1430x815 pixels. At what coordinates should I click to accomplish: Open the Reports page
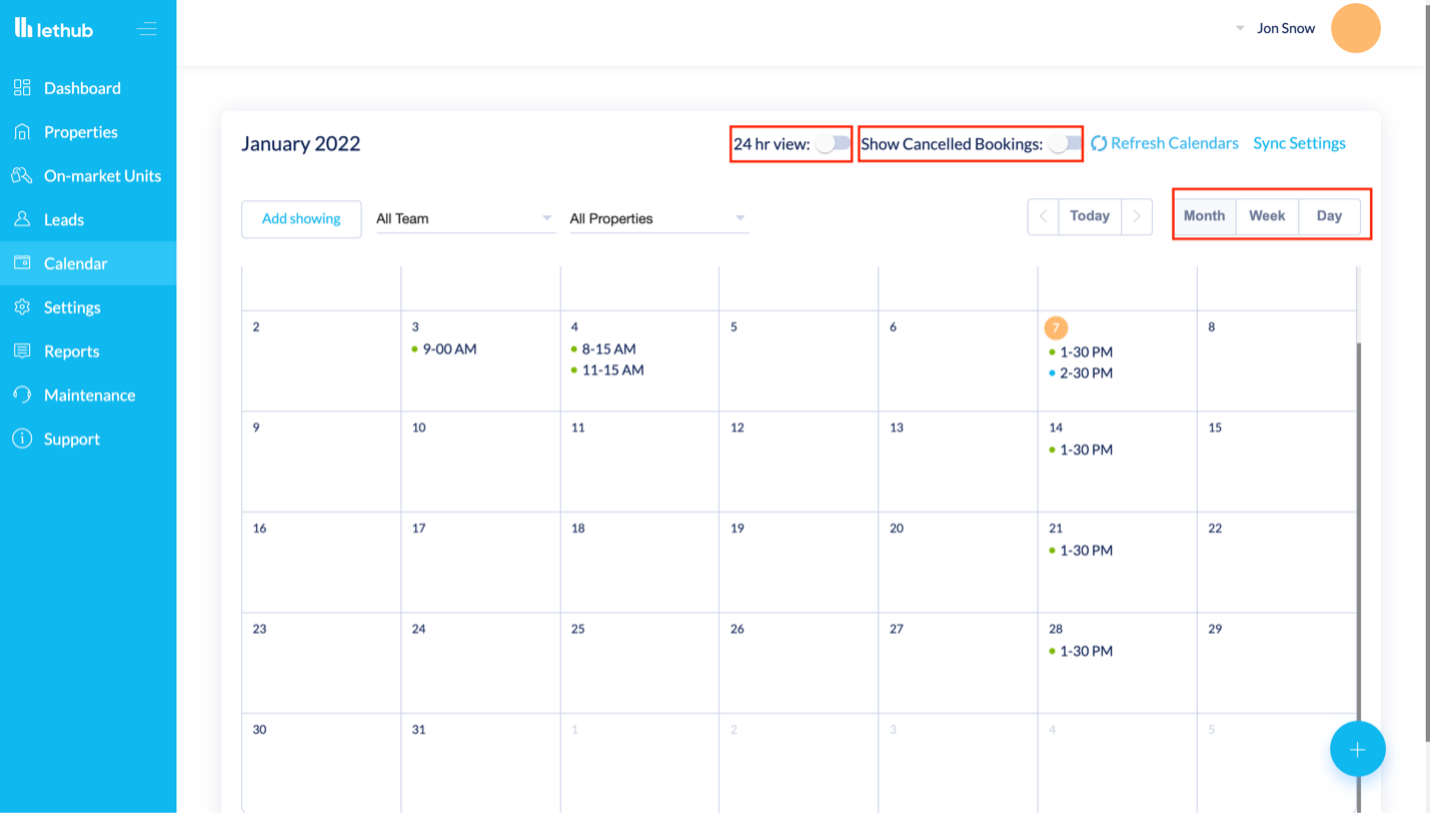pos(72,351)
